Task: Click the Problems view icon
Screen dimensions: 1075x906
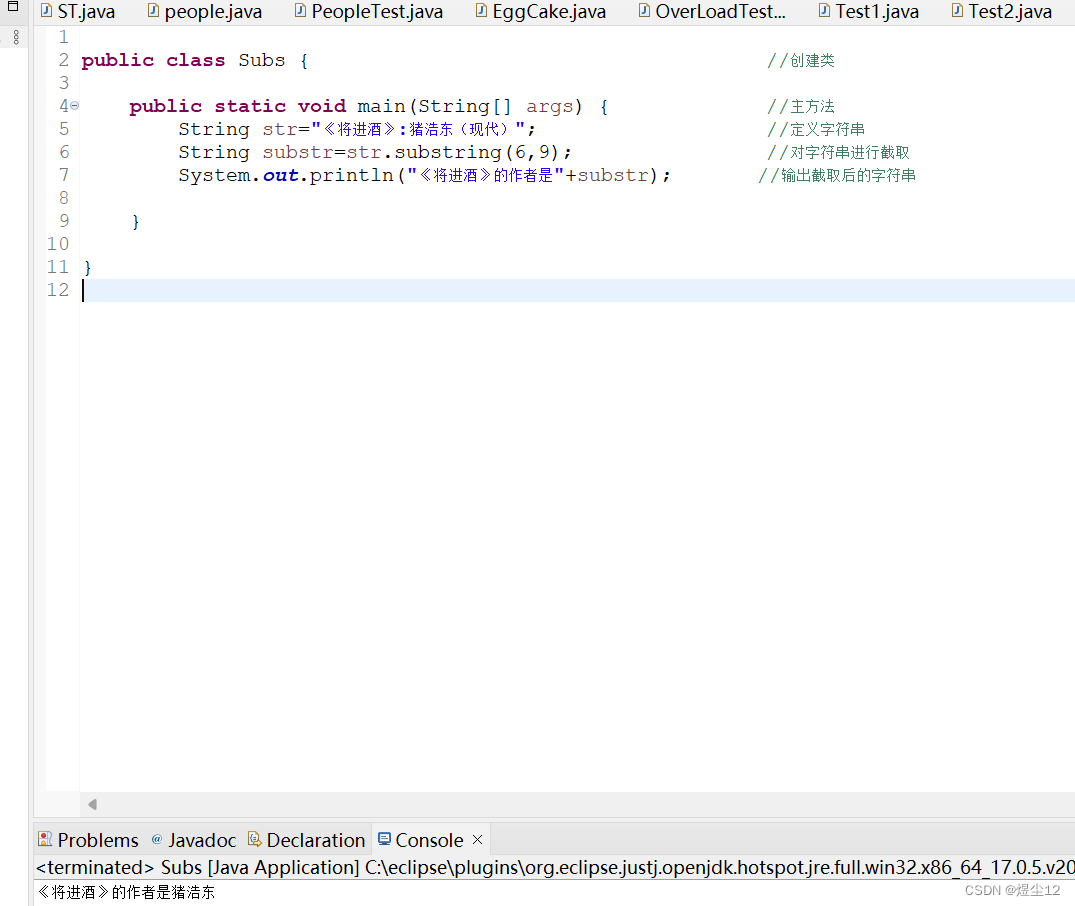Action: [x=44, y=839]
